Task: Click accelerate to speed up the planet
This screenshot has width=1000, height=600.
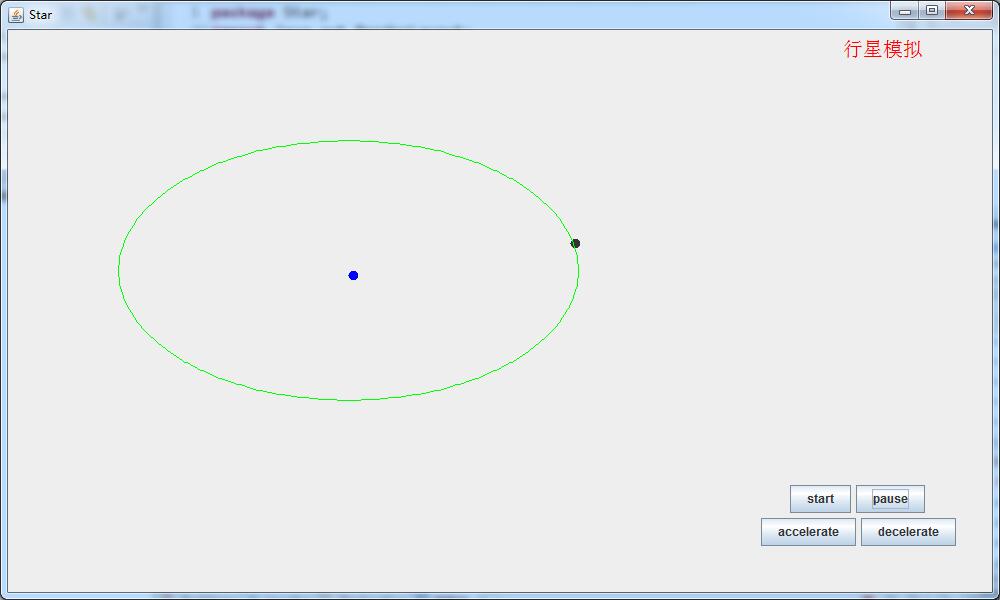Action: [808, 532]
